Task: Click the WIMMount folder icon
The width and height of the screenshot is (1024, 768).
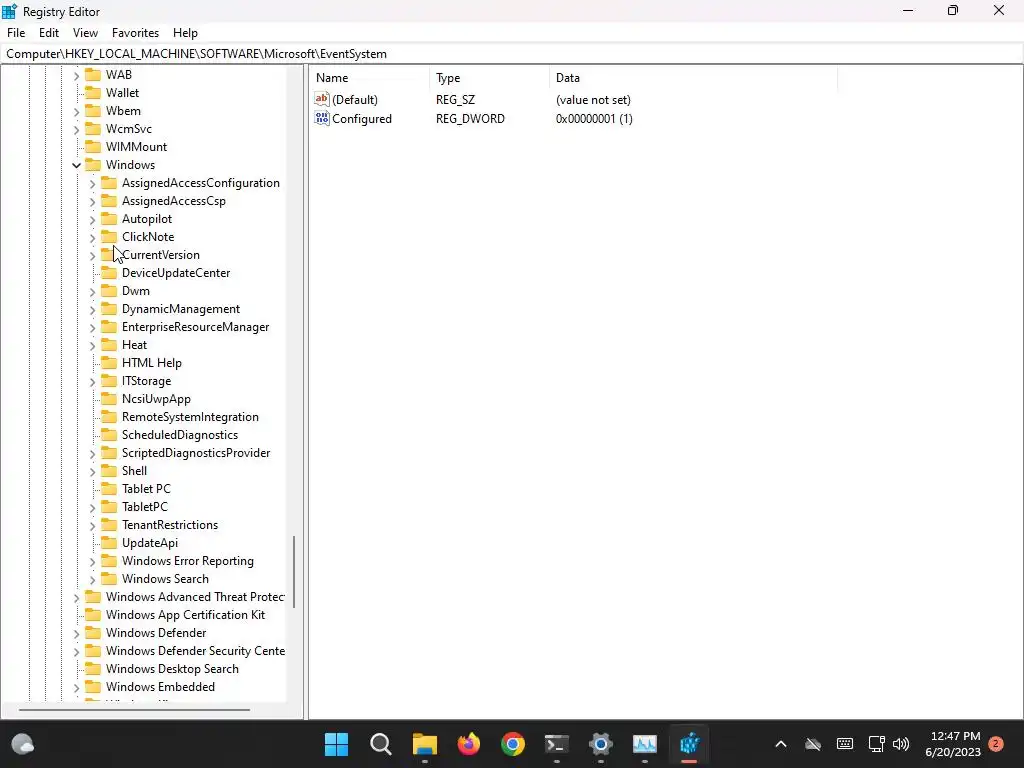Action: point(93,147)
